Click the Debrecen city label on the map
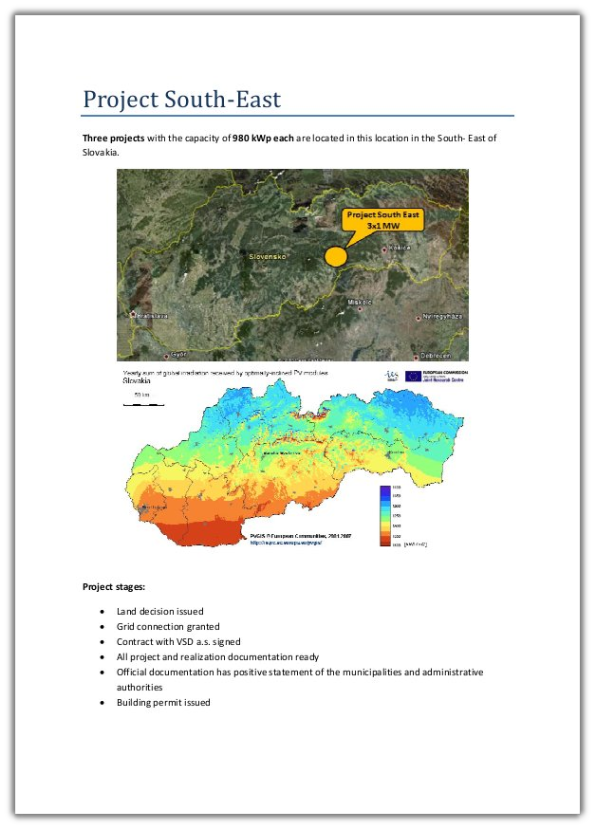Screen dimensions: 595x829 (x=436, y=356)
